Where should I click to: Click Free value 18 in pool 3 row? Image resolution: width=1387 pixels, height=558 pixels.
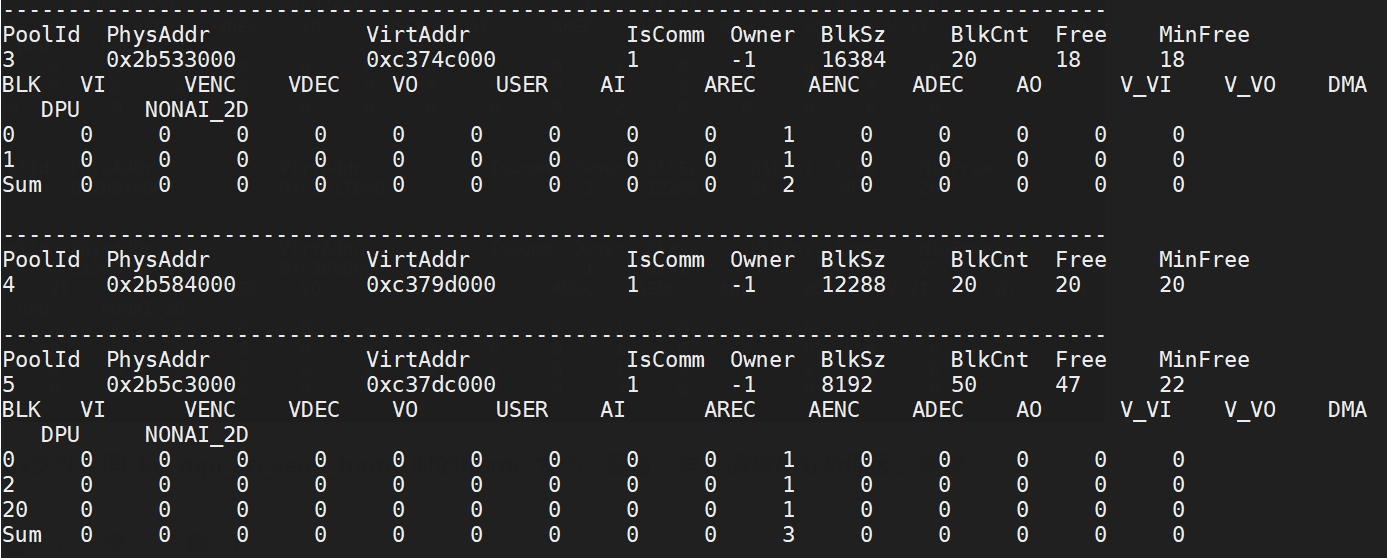click(1068, 60)
